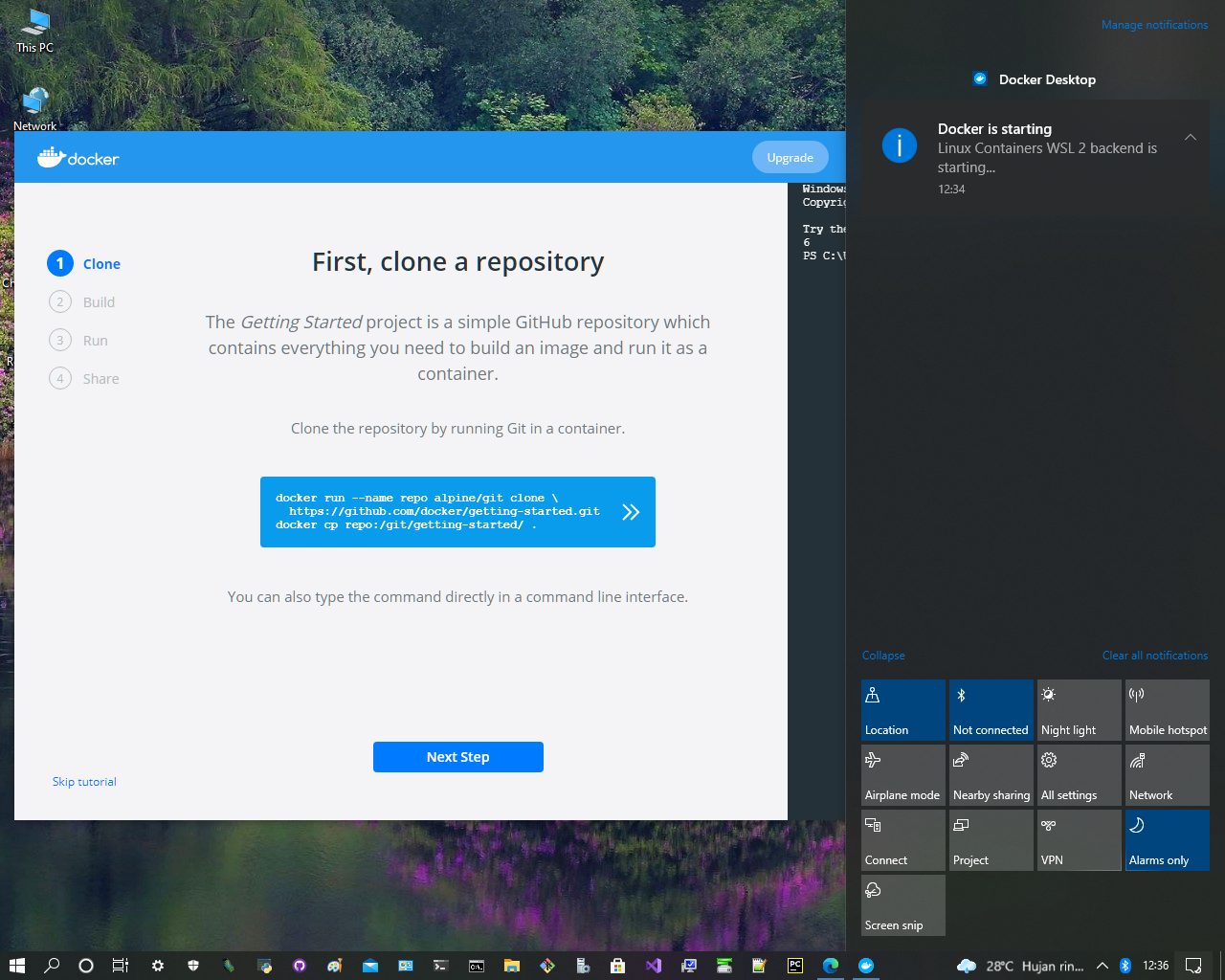Run the clone command via double-arrow icon
Screen dimensions: 1225x980
[630, 512]
